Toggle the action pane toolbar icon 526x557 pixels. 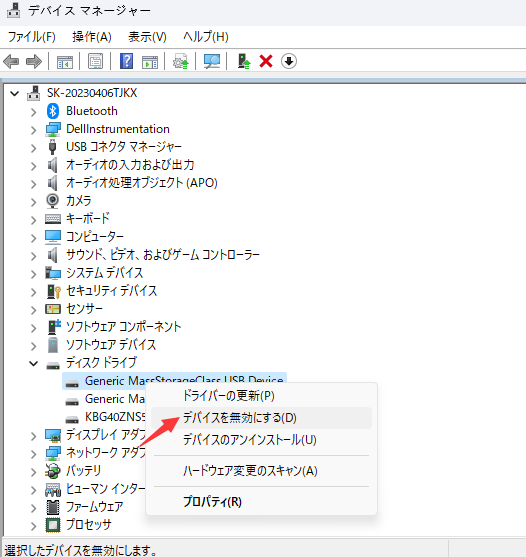pyautogui.click(x=150, y=61)
